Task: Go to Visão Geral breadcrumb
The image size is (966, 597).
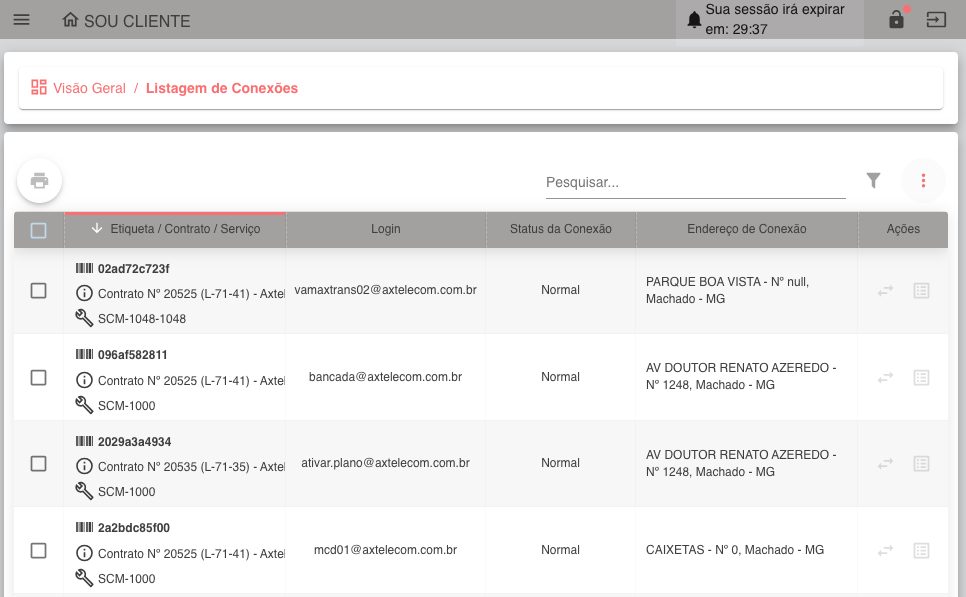Action: 89,88
